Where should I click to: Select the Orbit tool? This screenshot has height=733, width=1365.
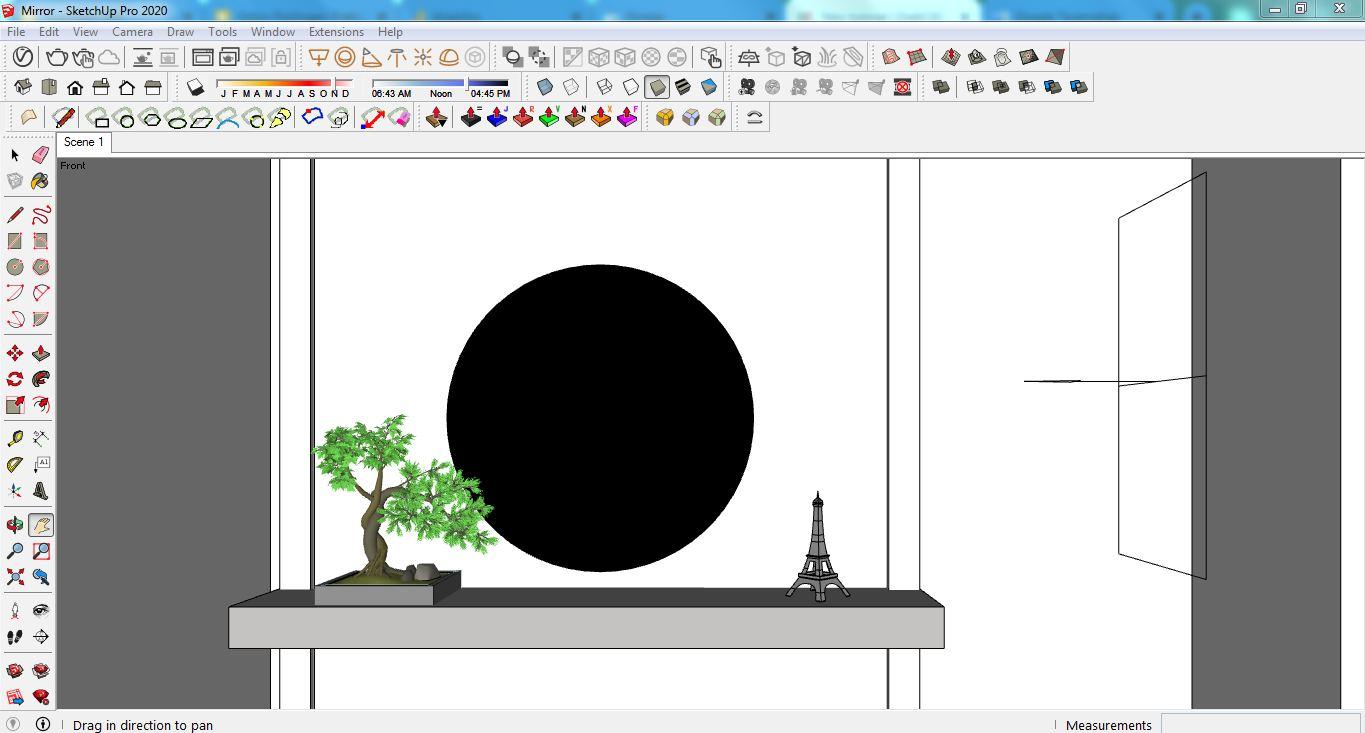point(15,525)
